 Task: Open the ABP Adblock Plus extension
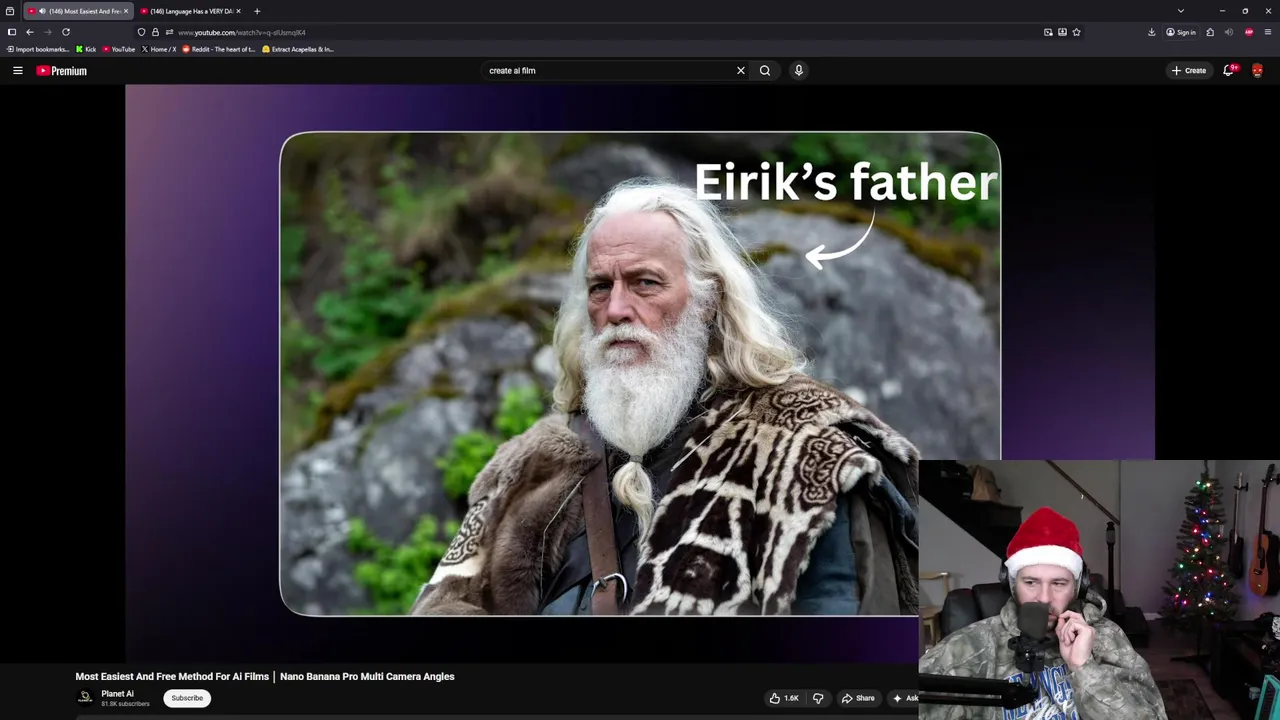click(1249, 32)
